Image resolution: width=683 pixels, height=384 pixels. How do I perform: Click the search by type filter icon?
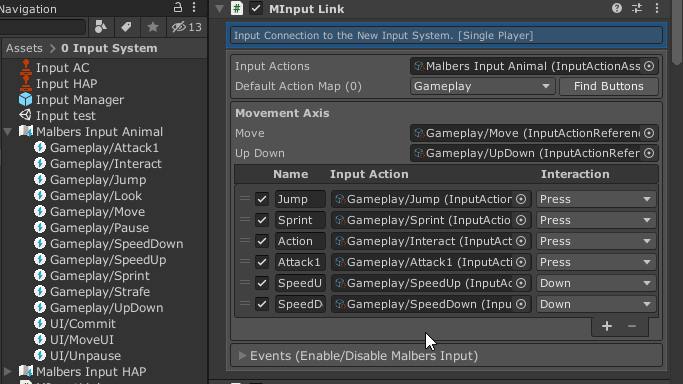[x=101, y=27]
